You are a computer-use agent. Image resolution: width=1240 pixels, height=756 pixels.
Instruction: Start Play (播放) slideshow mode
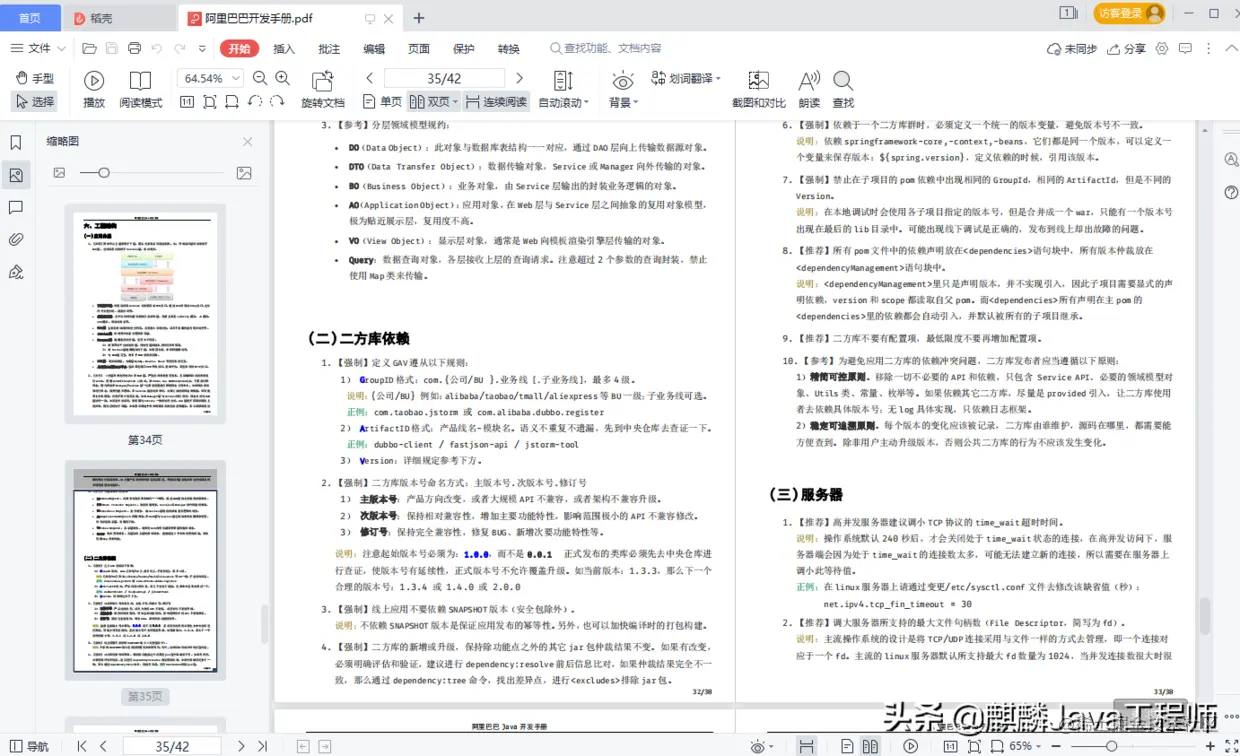pyautogui.click(x=94, y=89)
